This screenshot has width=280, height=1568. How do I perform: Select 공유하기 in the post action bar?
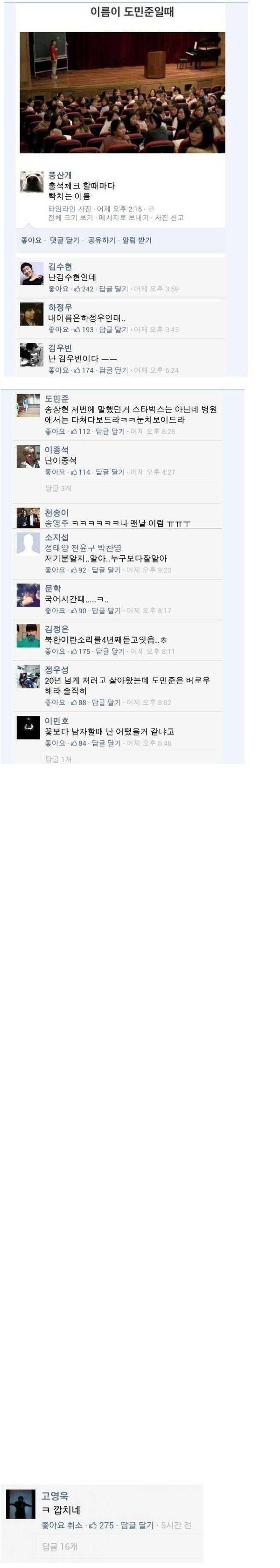(x=101, y=241)
